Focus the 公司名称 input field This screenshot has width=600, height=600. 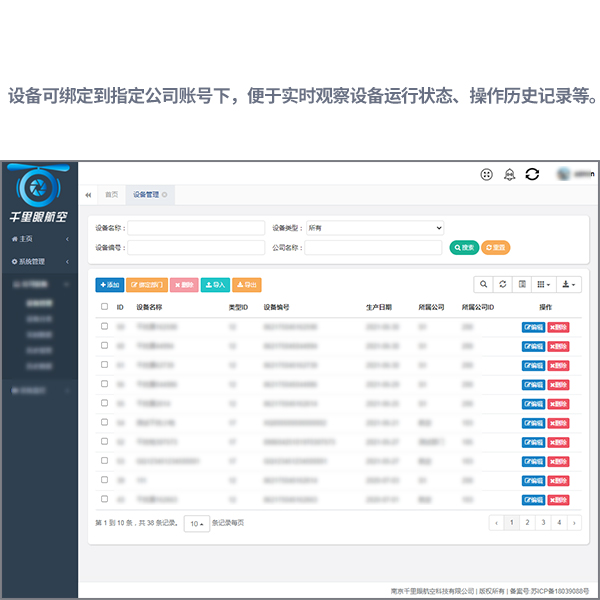pos(373,248)
